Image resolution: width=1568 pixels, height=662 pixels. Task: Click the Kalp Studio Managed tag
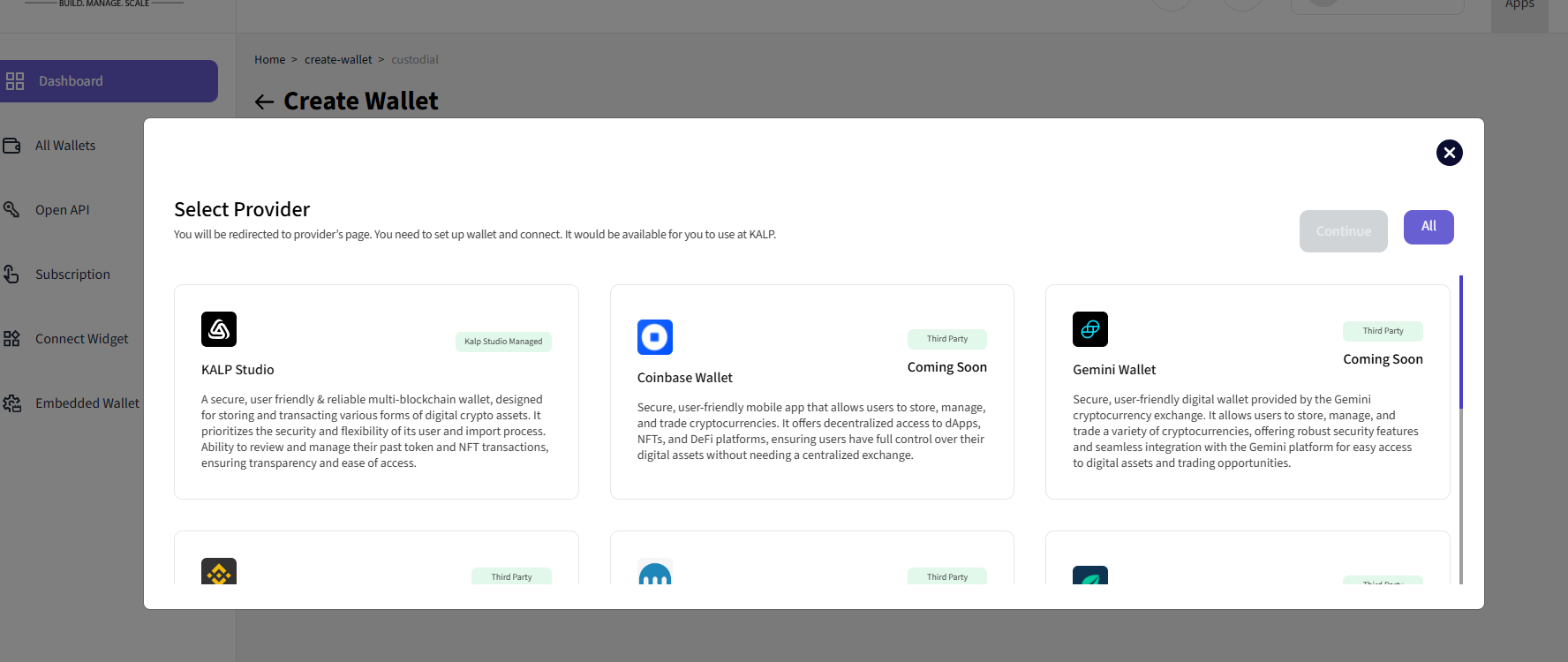503,342
